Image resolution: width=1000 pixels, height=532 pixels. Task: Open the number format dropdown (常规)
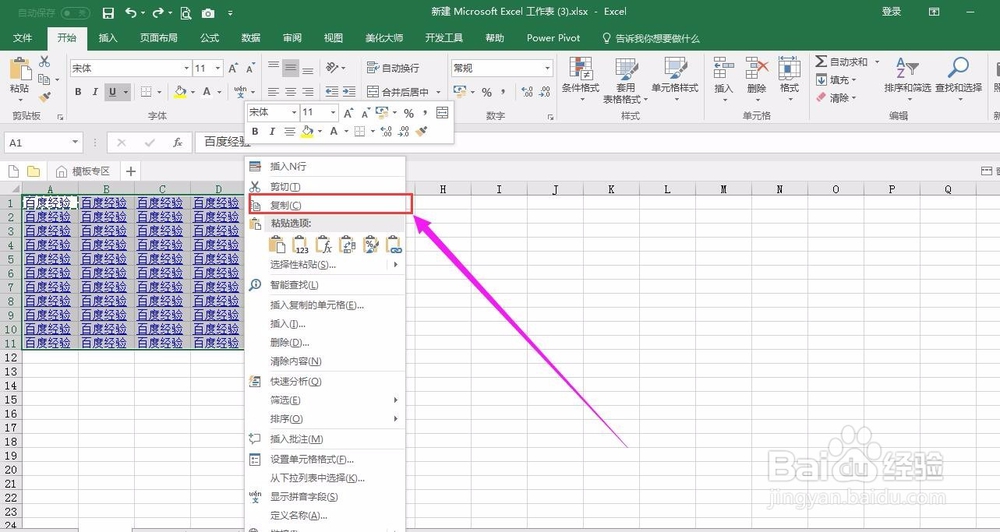(x=547, y=68)
